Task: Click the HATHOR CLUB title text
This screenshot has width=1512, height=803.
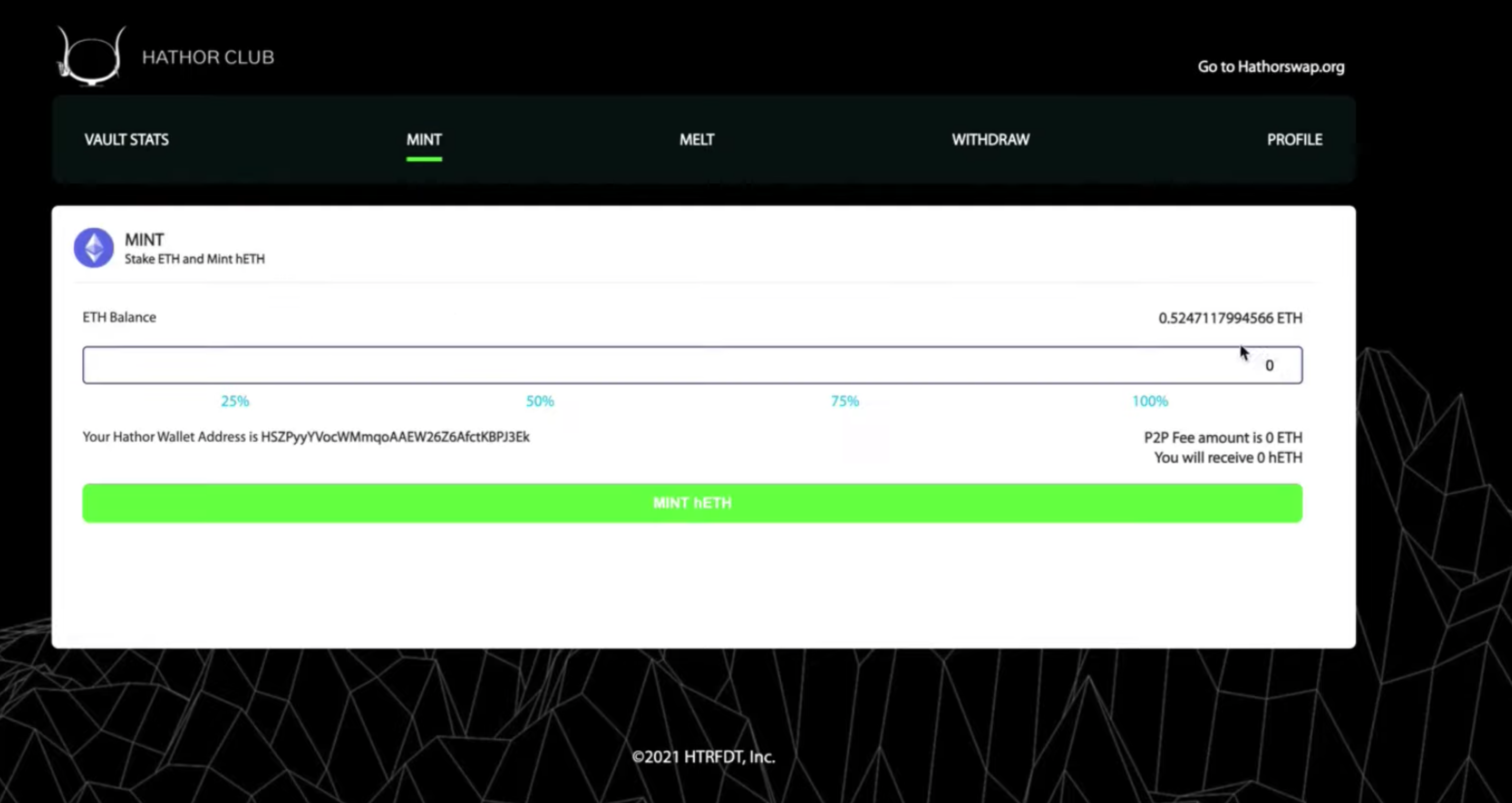Action: [x=208, y=58]
